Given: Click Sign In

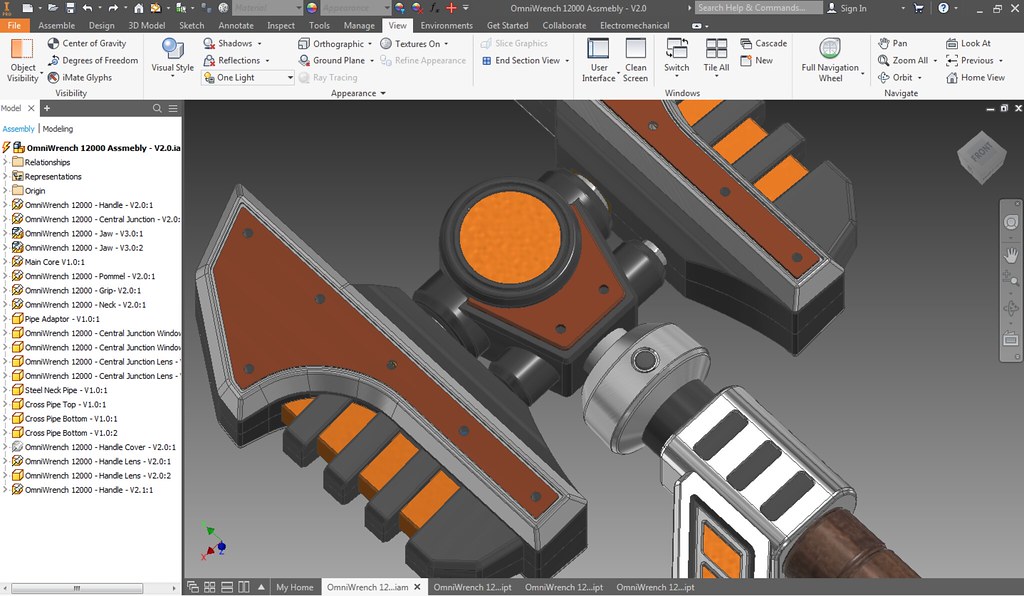Looking at the screenshot, I should tap(846, 8).
